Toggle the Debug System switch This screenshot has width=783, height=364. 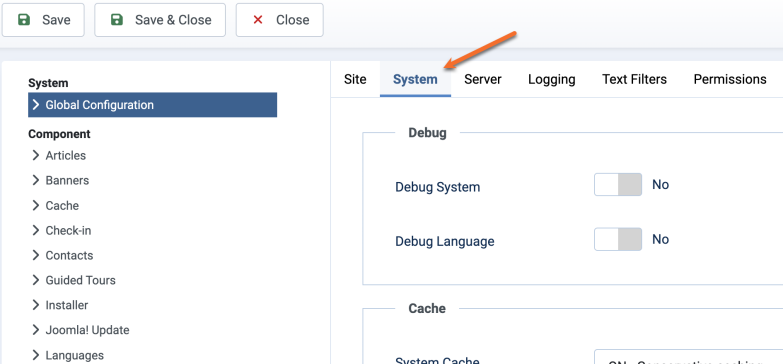click(618, 185)
